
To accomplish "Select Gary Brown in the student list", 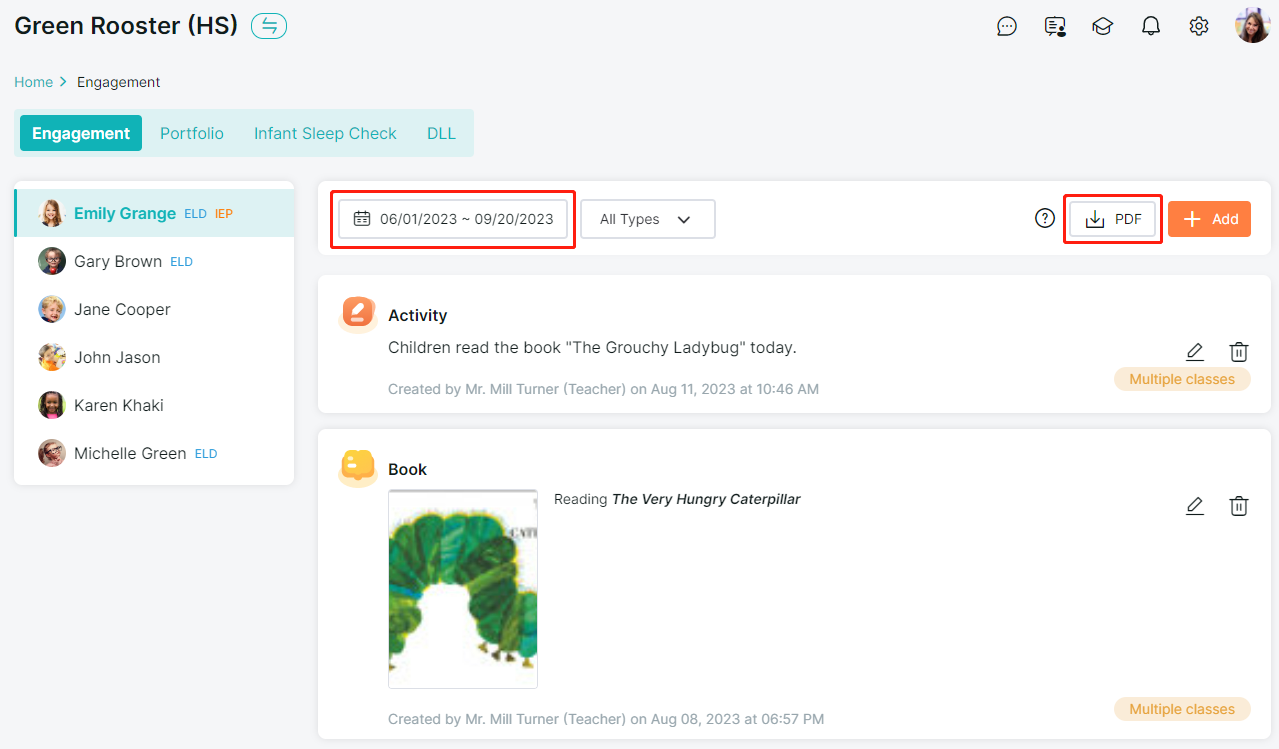I will tap(118, 261).
